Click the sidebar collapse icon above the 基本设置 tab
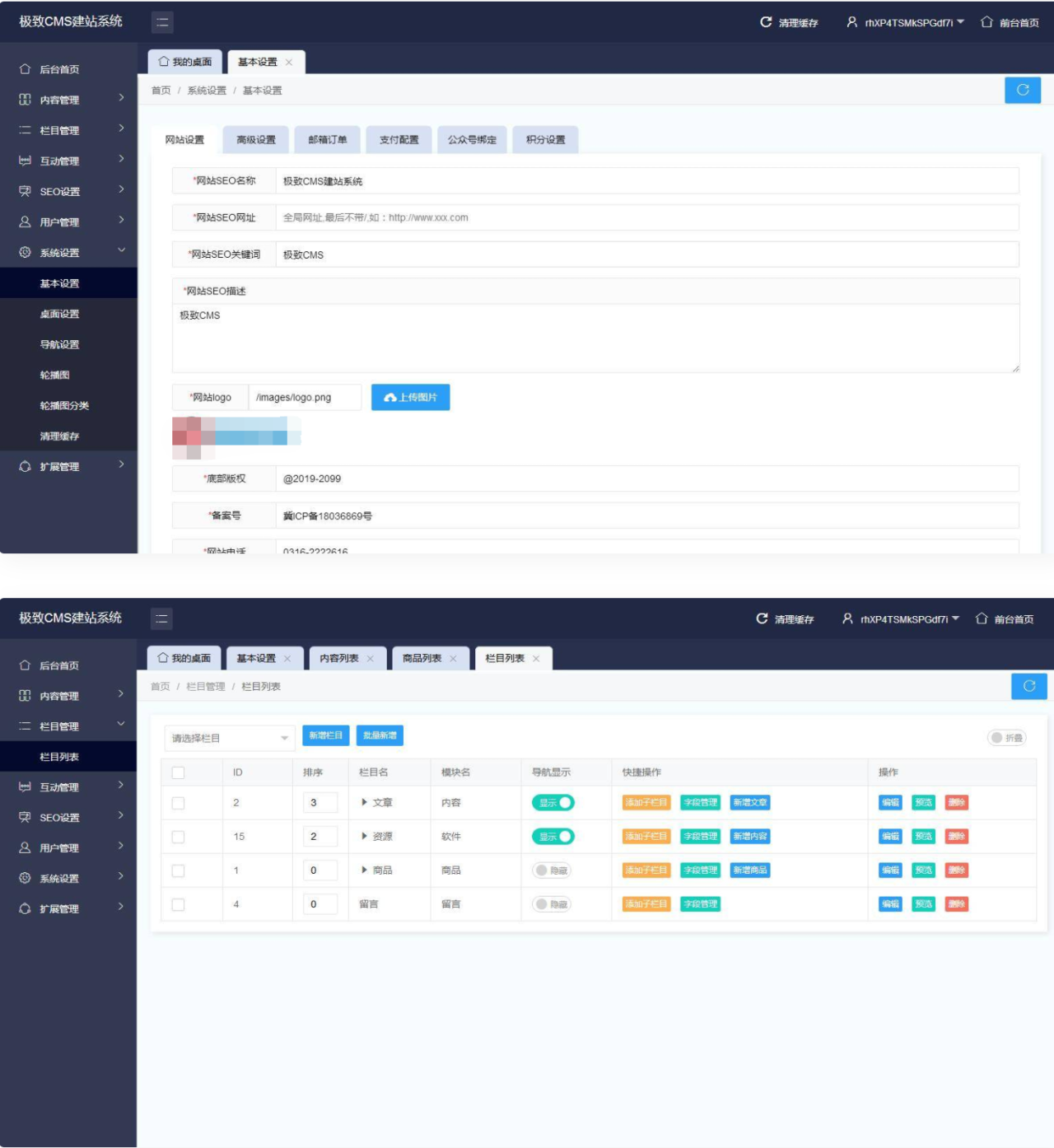The height and width of the screenshot is (1148, 1054). (162, 23)
